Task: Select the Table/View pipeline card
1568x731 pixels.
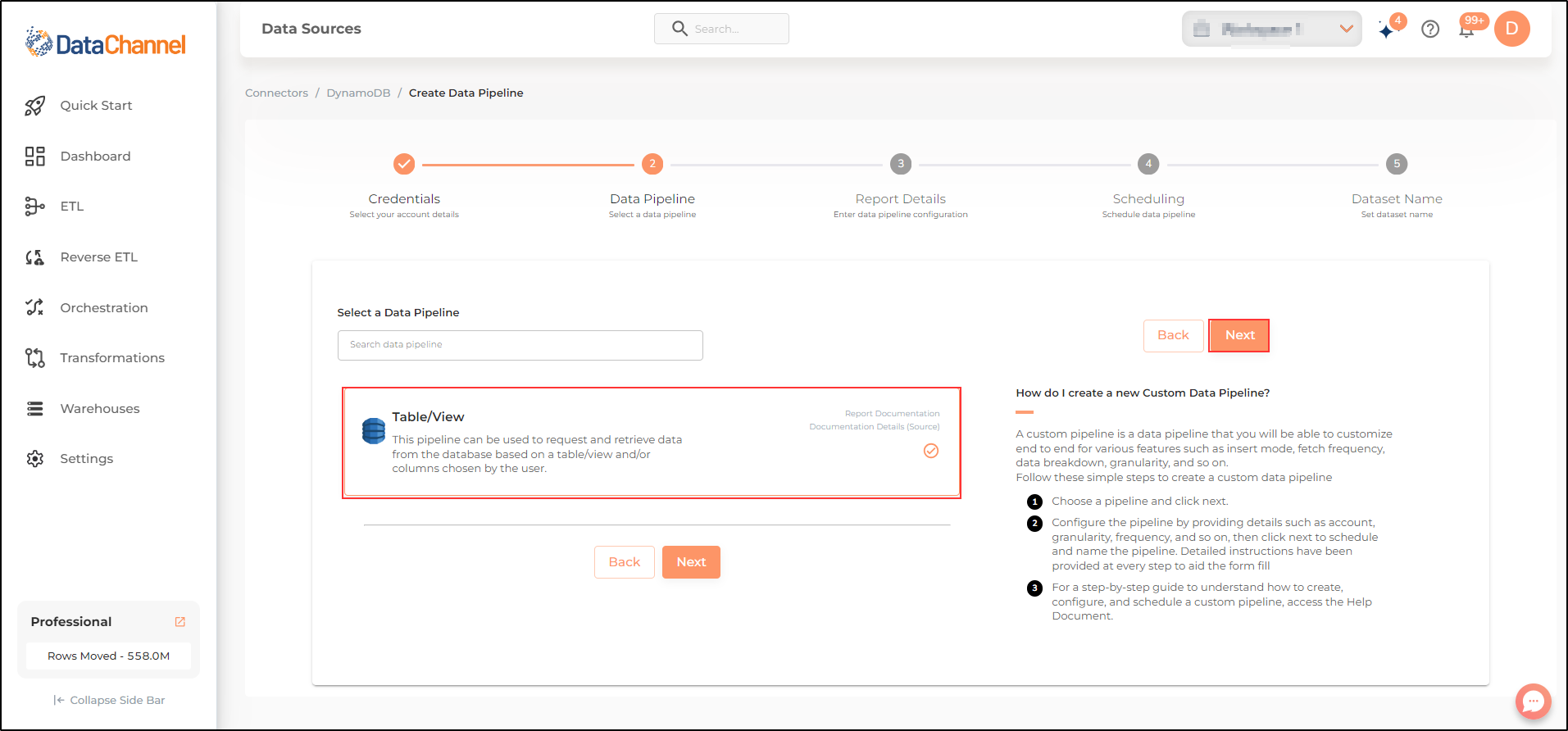Action: tap(652, 443)
